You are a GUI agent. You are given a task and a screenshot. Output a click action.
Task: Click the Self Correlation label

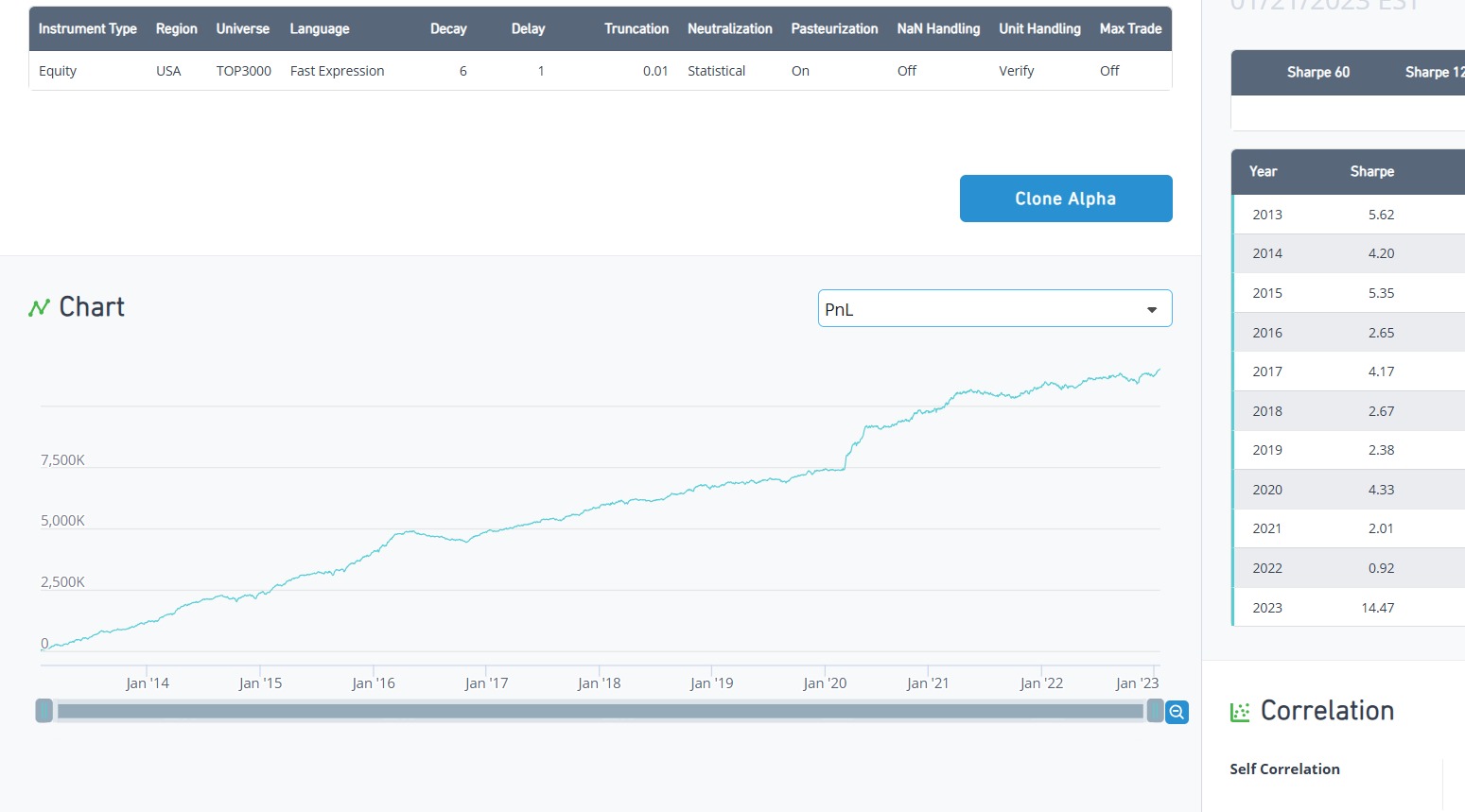click(1284, 769)
